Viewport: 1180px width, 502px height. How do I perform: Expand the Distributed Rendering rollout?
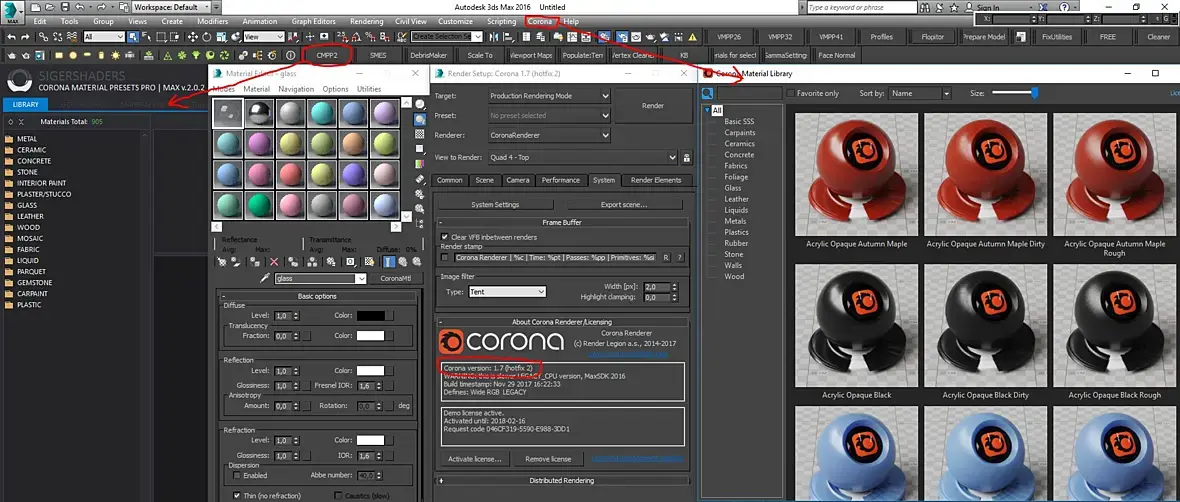[x=562, y=480]
